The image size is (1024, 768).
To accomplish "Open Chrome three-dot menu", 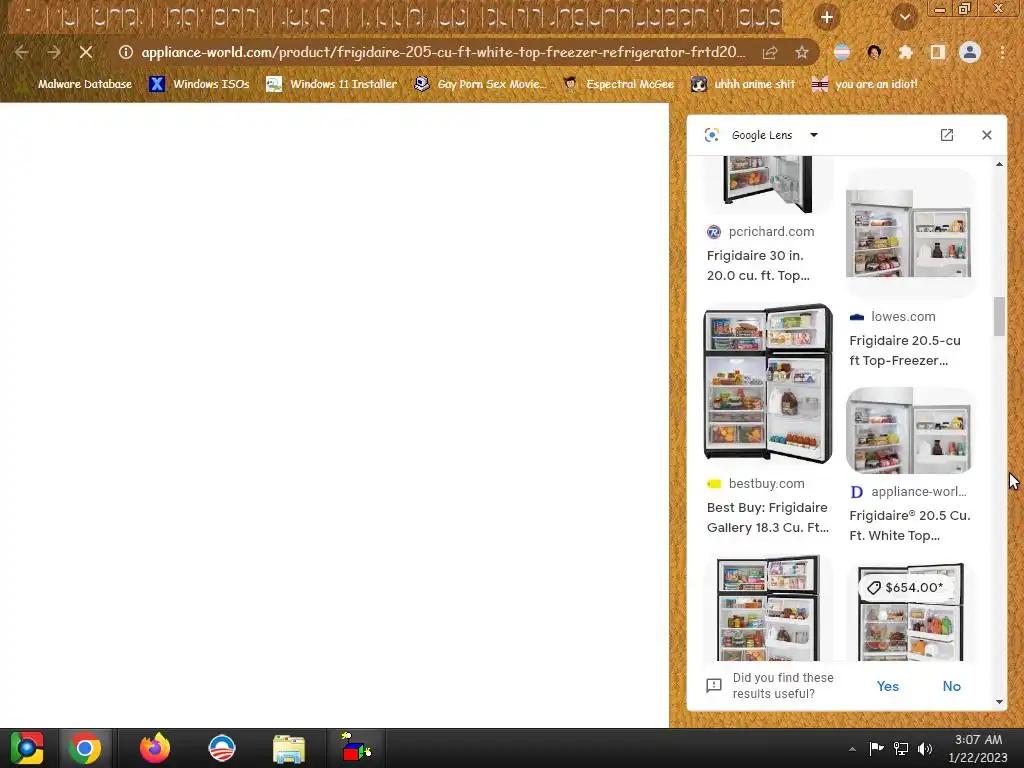I will tap(1002, 52).
